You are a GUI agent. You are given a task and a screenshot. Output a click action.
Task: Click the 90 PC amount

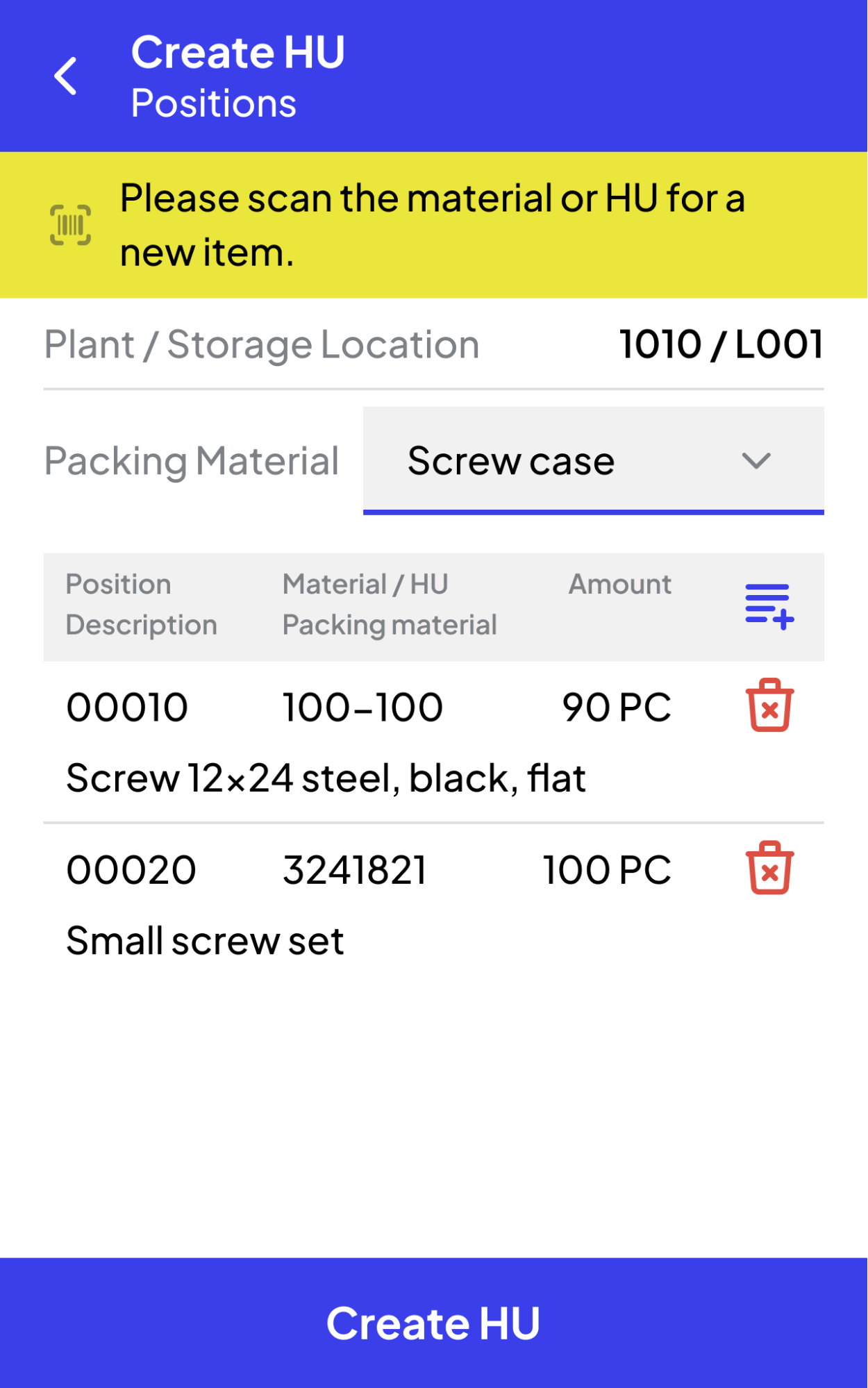pyautogui.click(x=616, y=708)
